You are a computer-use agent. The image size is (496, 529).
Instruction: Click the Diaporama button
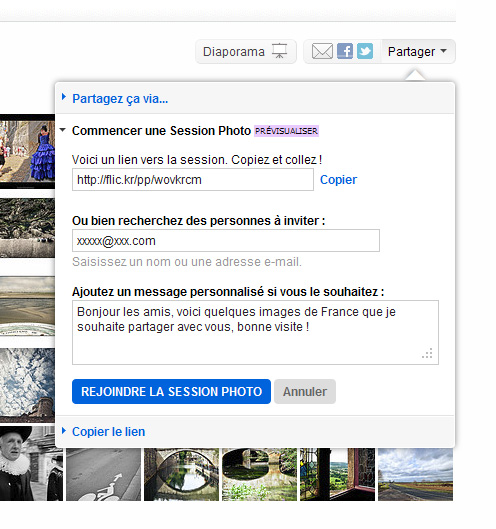click(x=246, y=52)
